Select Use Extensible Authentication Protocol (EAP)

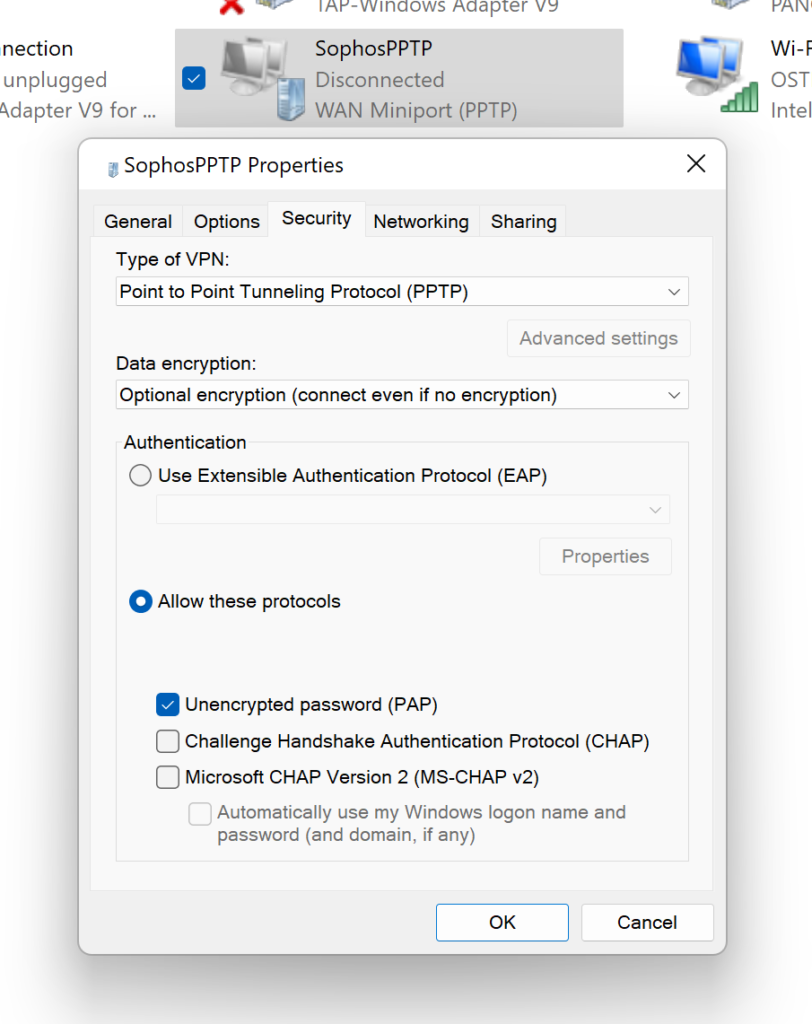tap(140, 475)
